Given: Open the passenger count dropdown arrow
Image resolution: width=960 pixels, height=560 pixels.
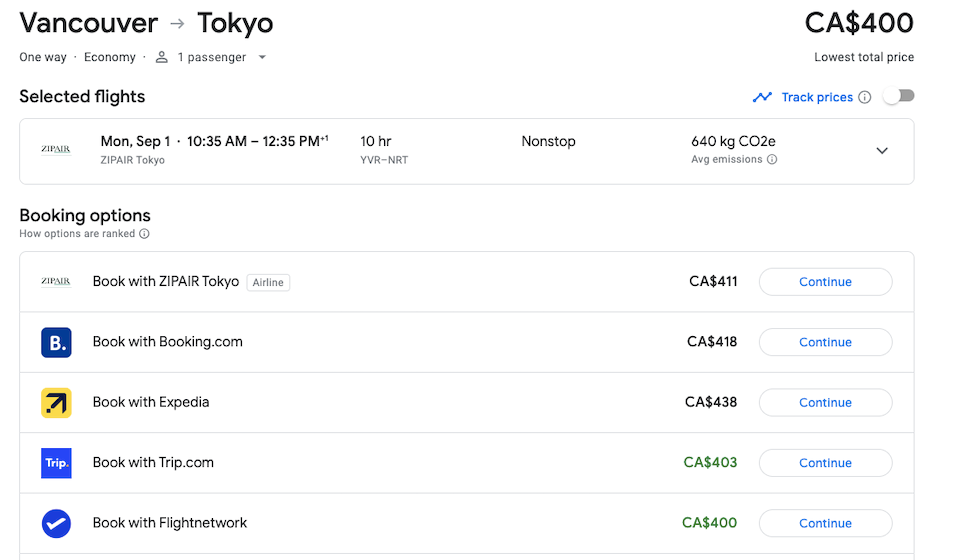Looking at the screenshot, I should click(262, 57).
